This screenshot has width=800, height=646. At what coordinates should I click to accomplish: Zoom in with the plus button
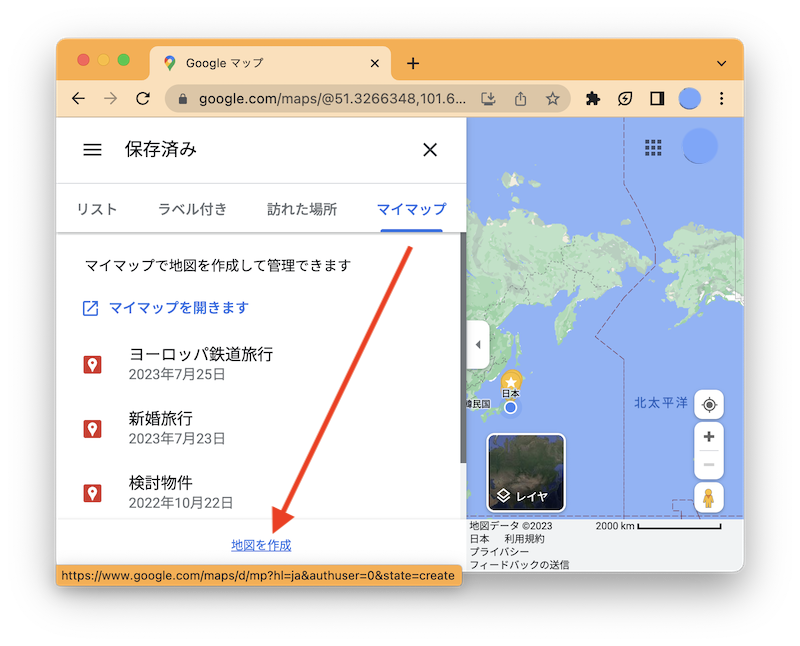click(x=709, y=437)
